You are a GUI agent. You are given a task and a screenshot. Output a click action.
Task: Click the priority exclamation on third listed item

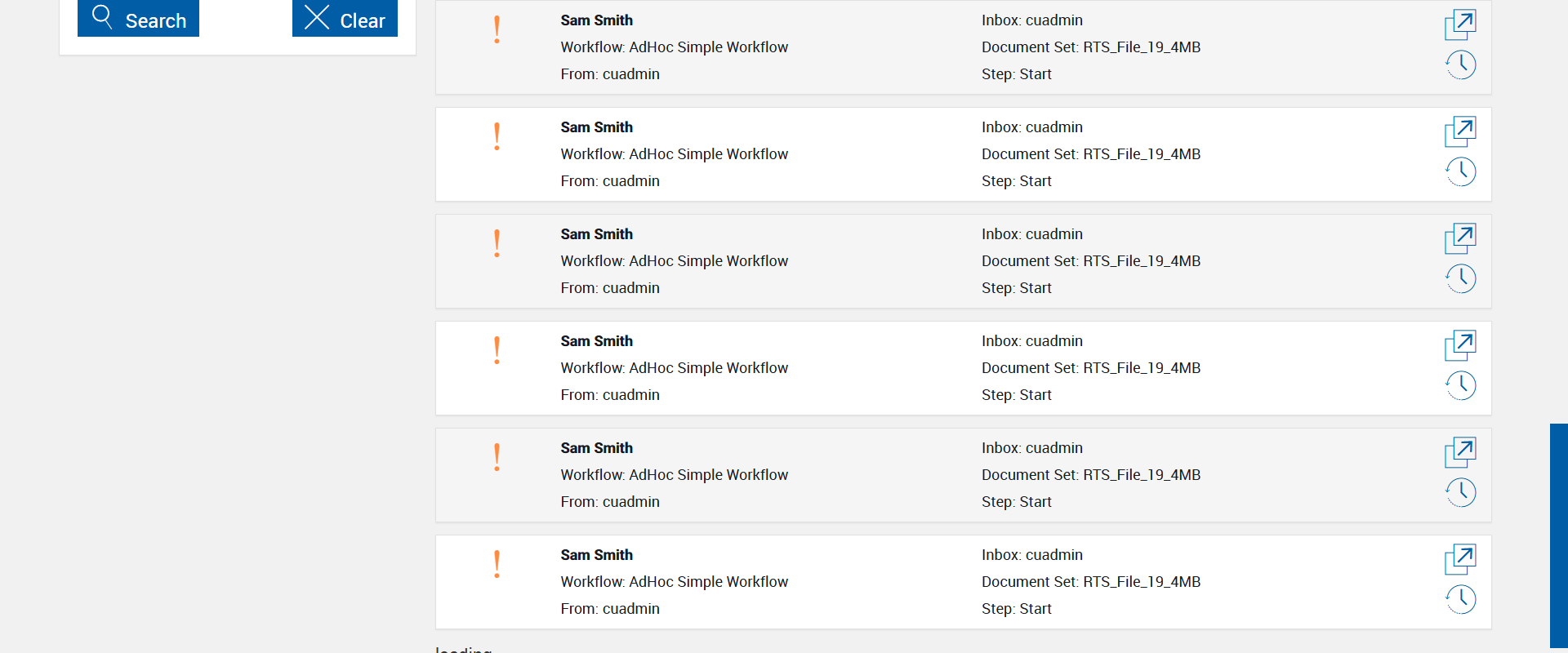point(497,244)
